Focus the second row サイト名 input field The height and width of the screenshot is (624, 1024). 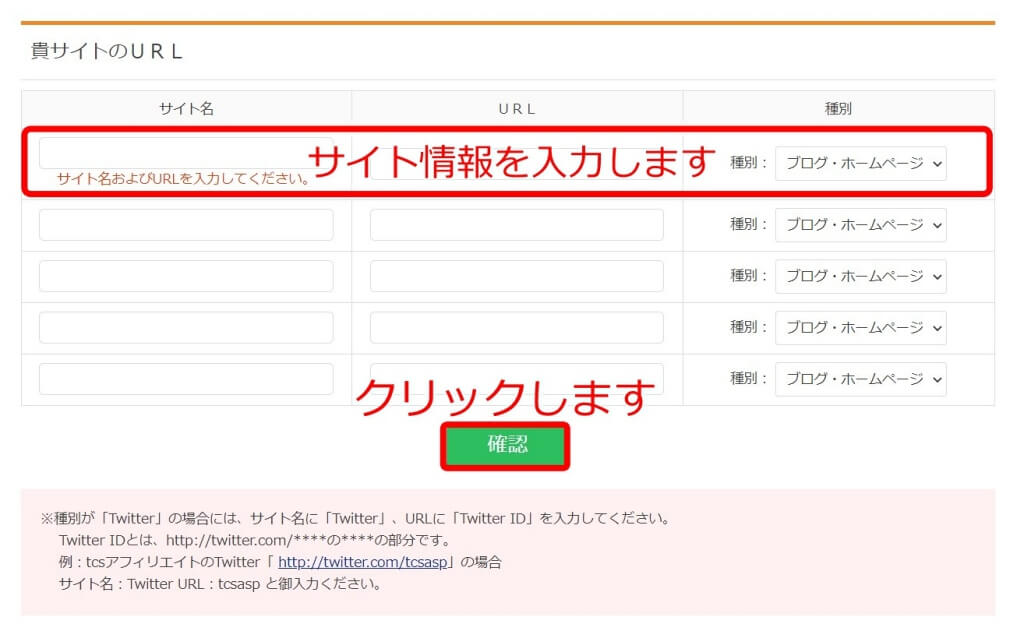coord(186,225)
